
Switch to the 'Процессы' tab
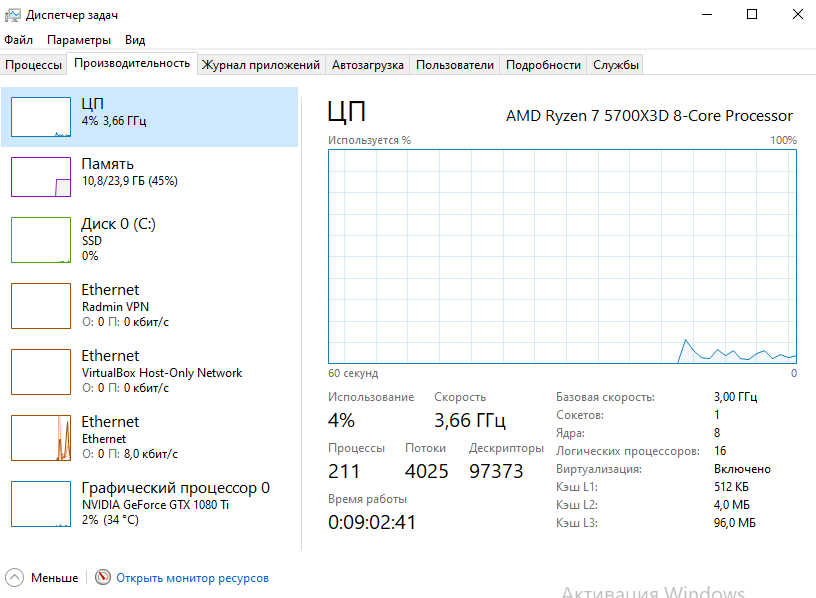point(33,65)
